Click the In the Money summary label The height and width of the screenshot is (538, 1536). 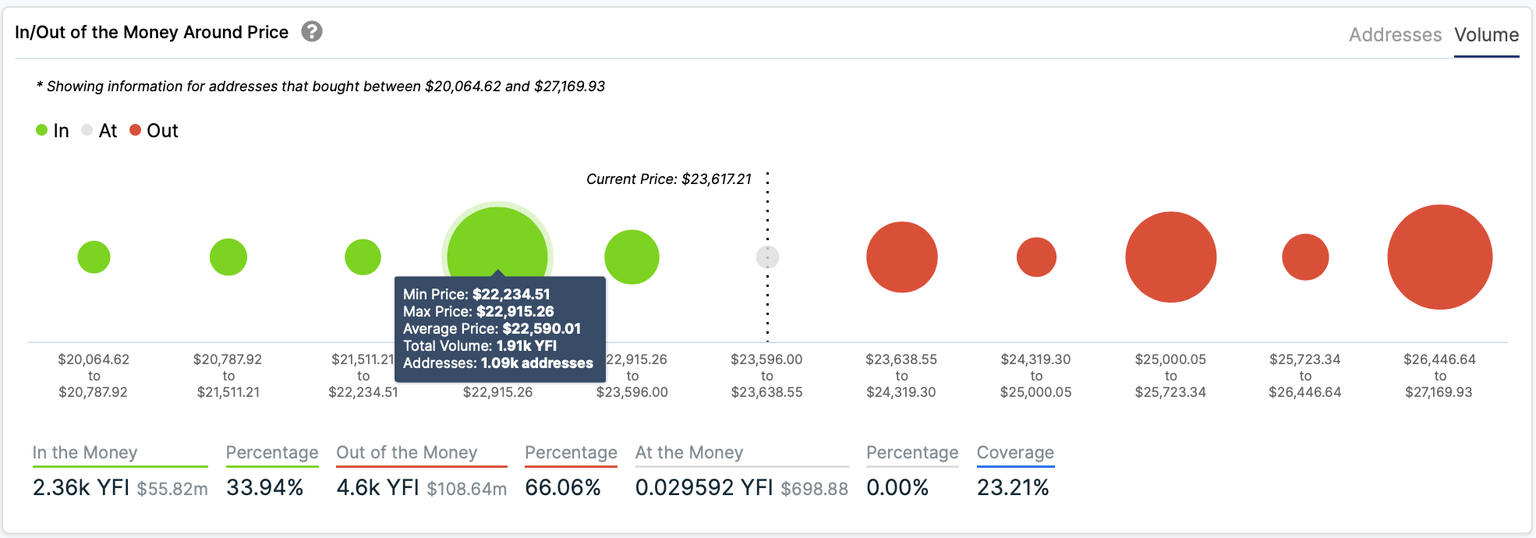point(85,453)
